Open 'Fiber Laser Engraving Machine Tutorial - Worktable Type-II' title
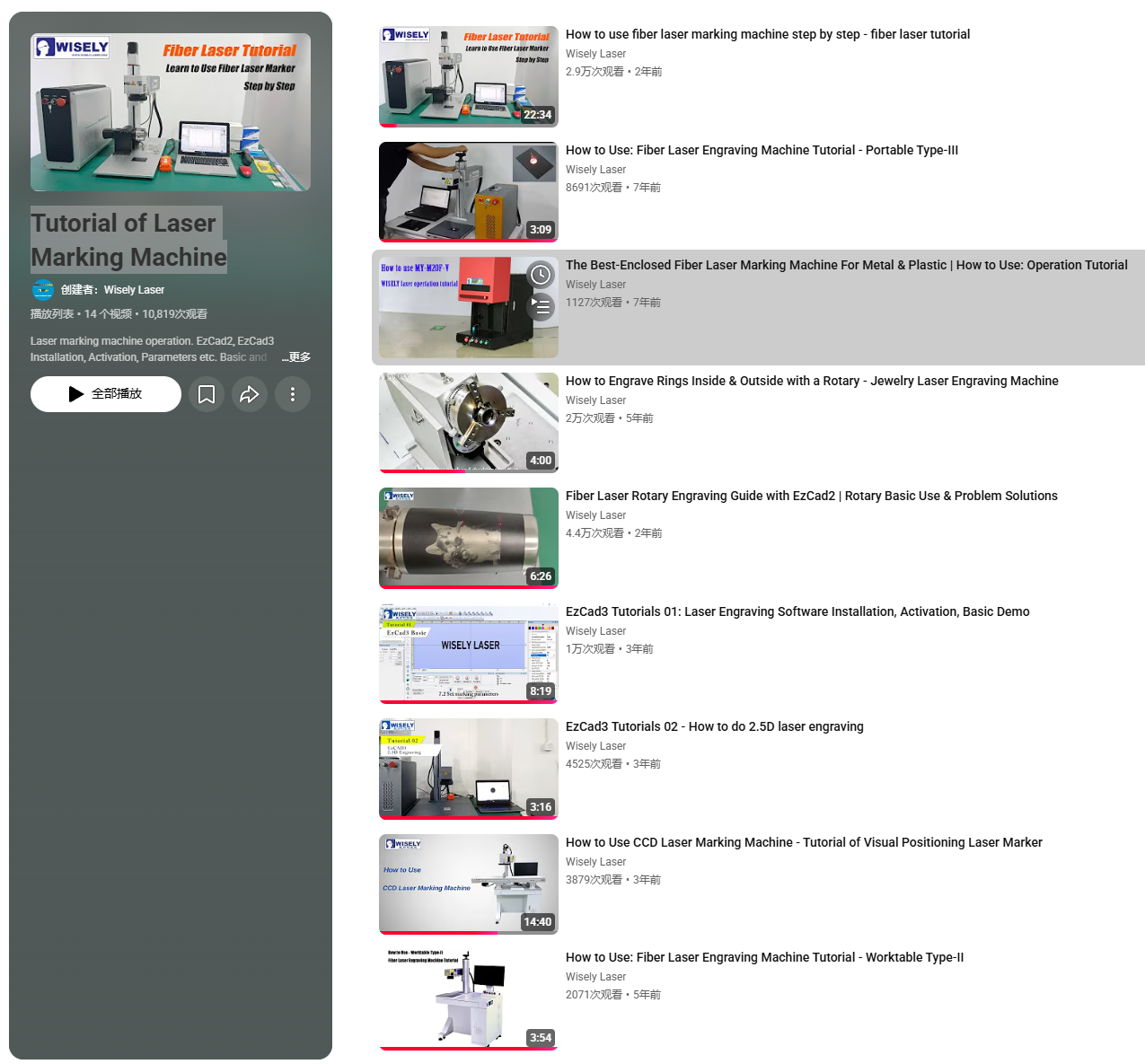Image resolution: width=1145 pixels, height=1064 pixels. click(x=764, y=957)
